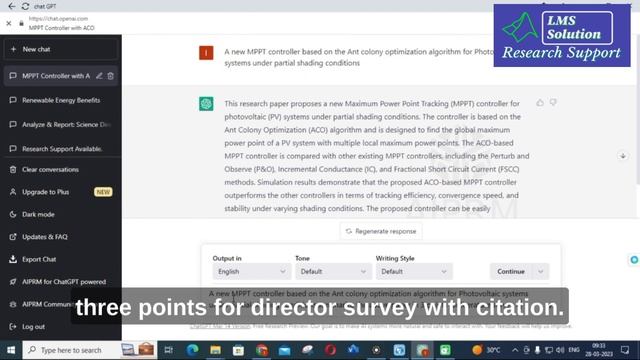Open Research Support Available conversation
Image resolution: width=640 pixels, height=360 pixels.
point(61,149)
